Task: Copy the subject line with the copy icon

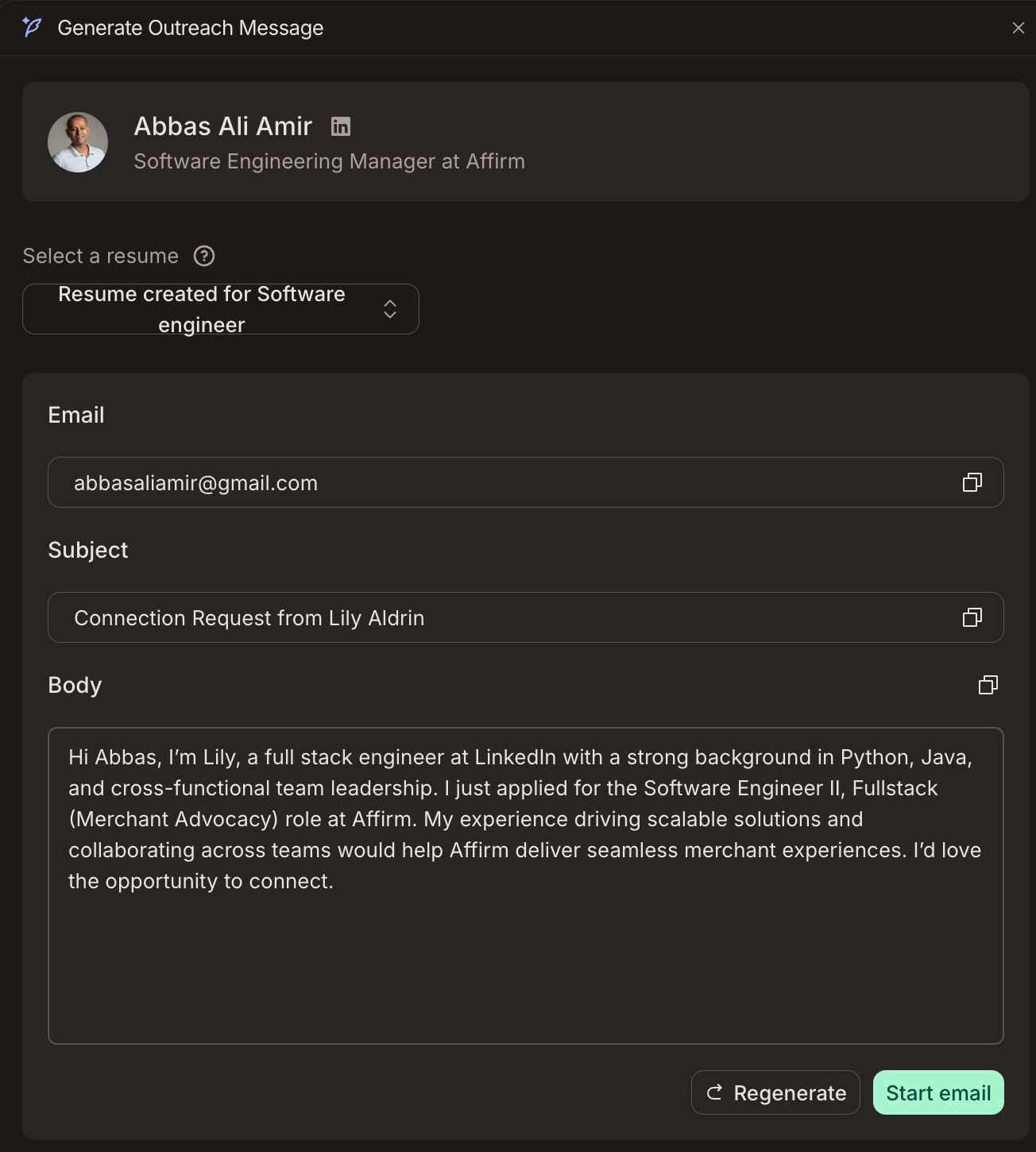Action: point(972,617)
